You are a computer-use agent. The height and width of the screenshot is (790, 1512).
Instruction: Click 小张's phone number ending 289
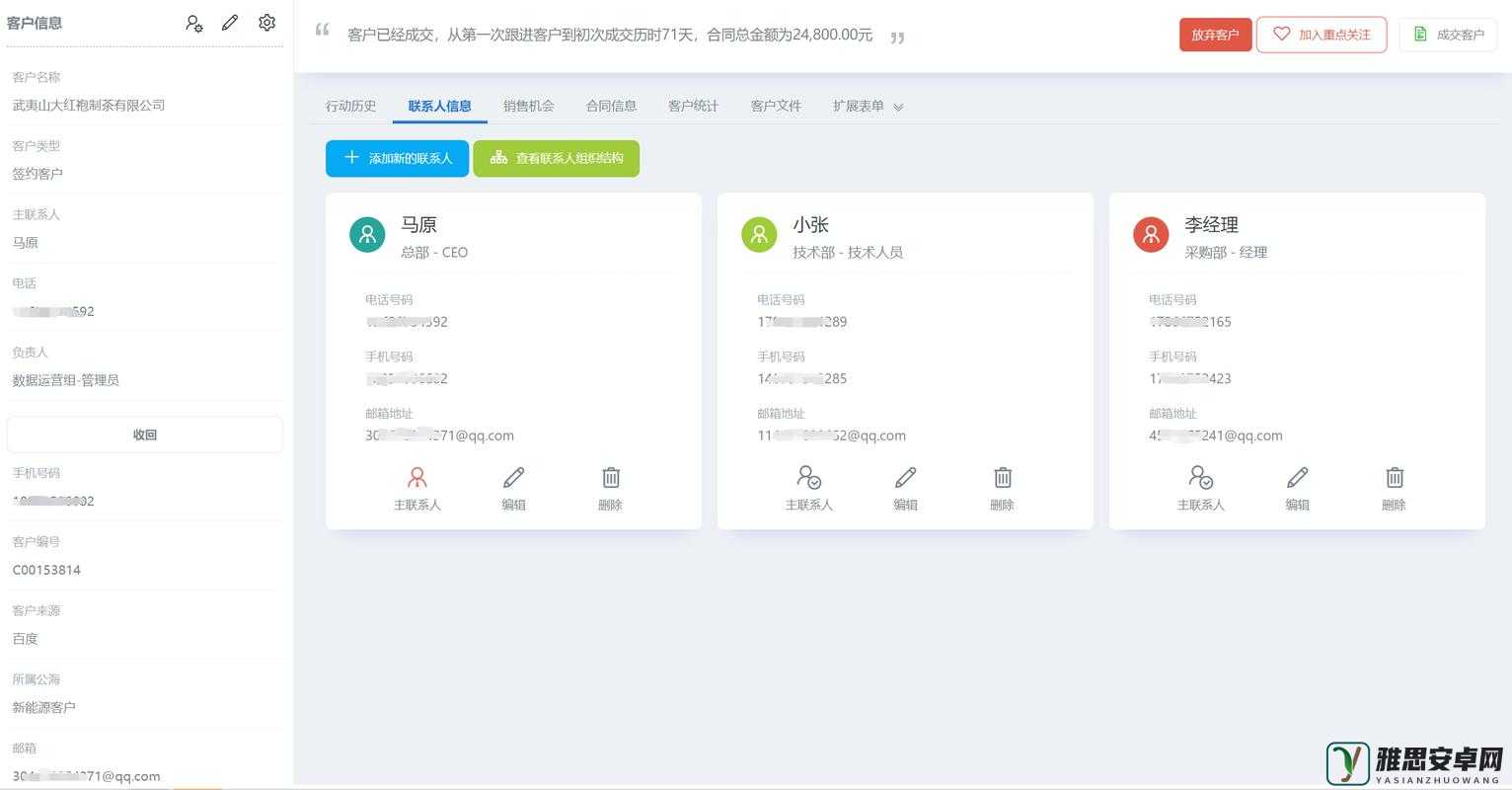[801, 321]
